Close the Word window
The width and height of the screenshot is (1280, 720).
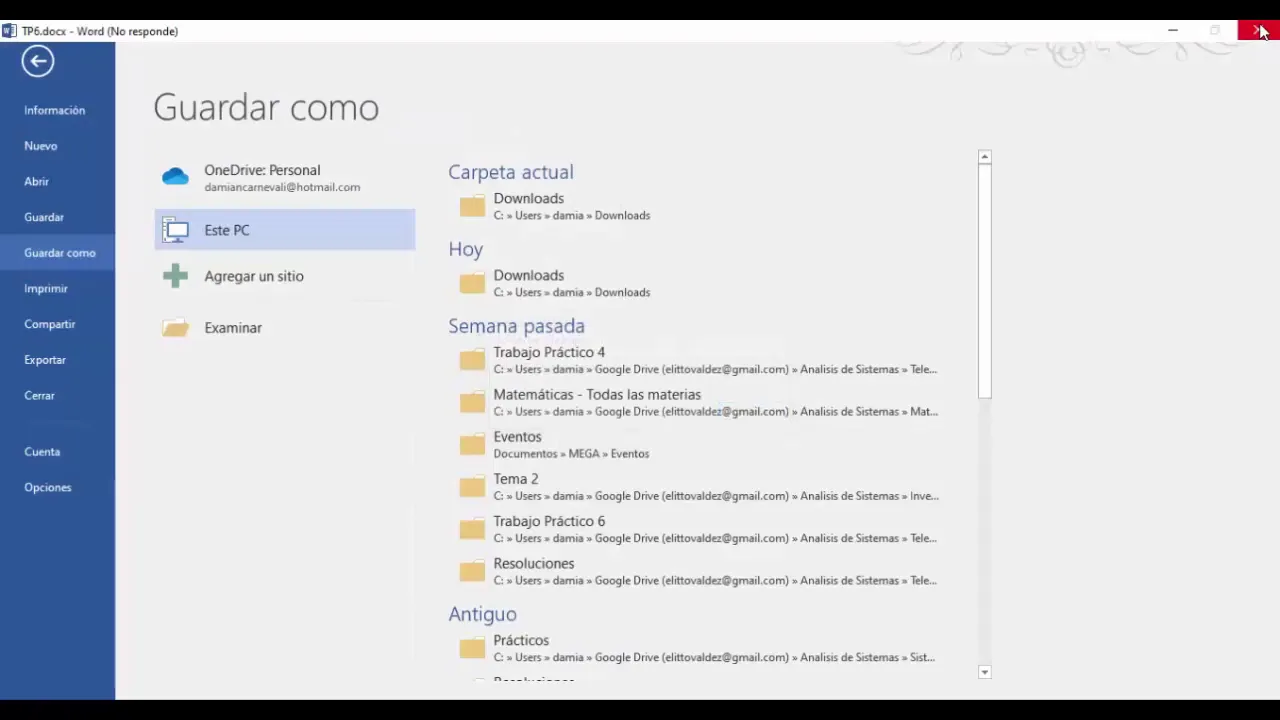1258,31
